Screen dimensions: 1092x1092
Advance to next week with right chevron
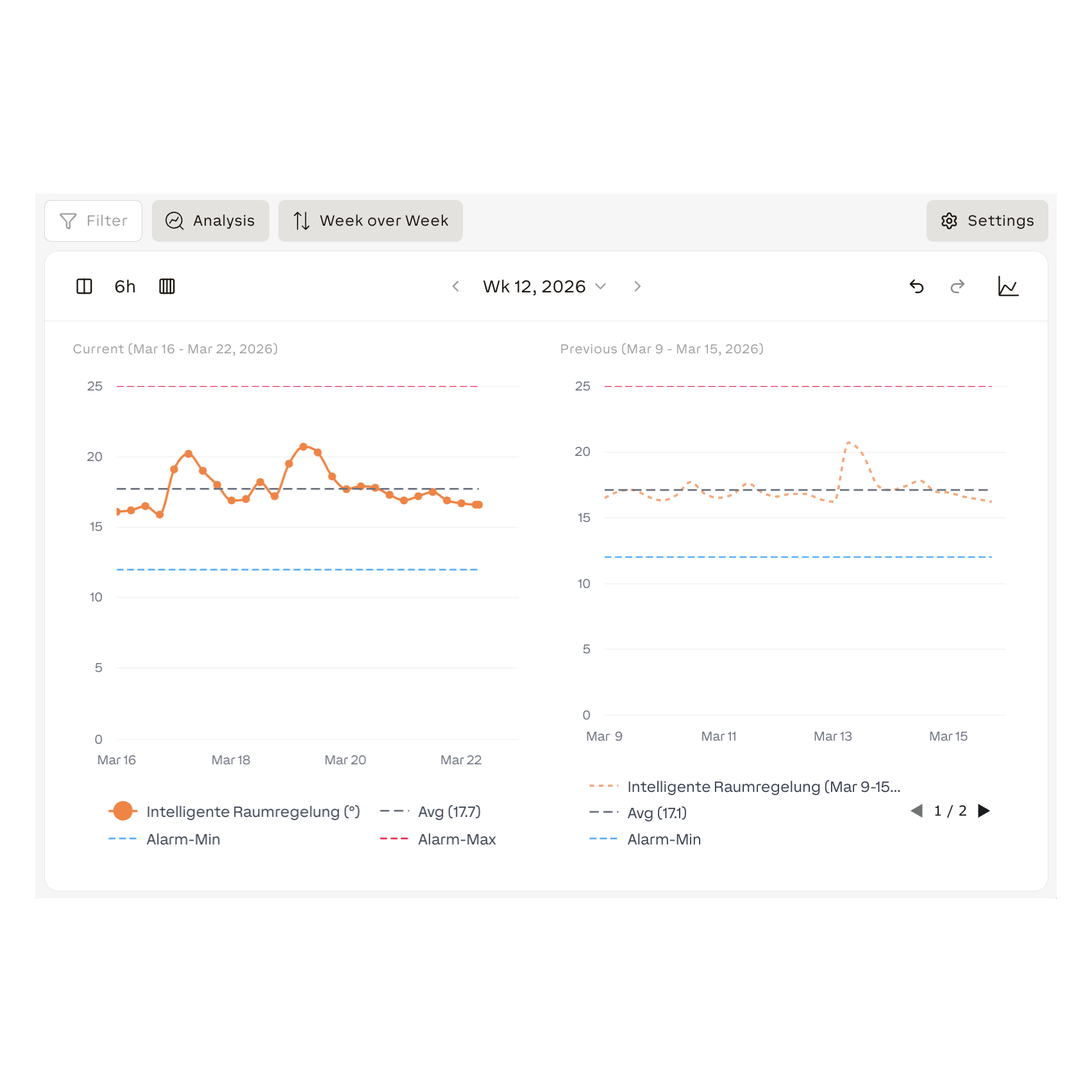click(x=637, y=287)
